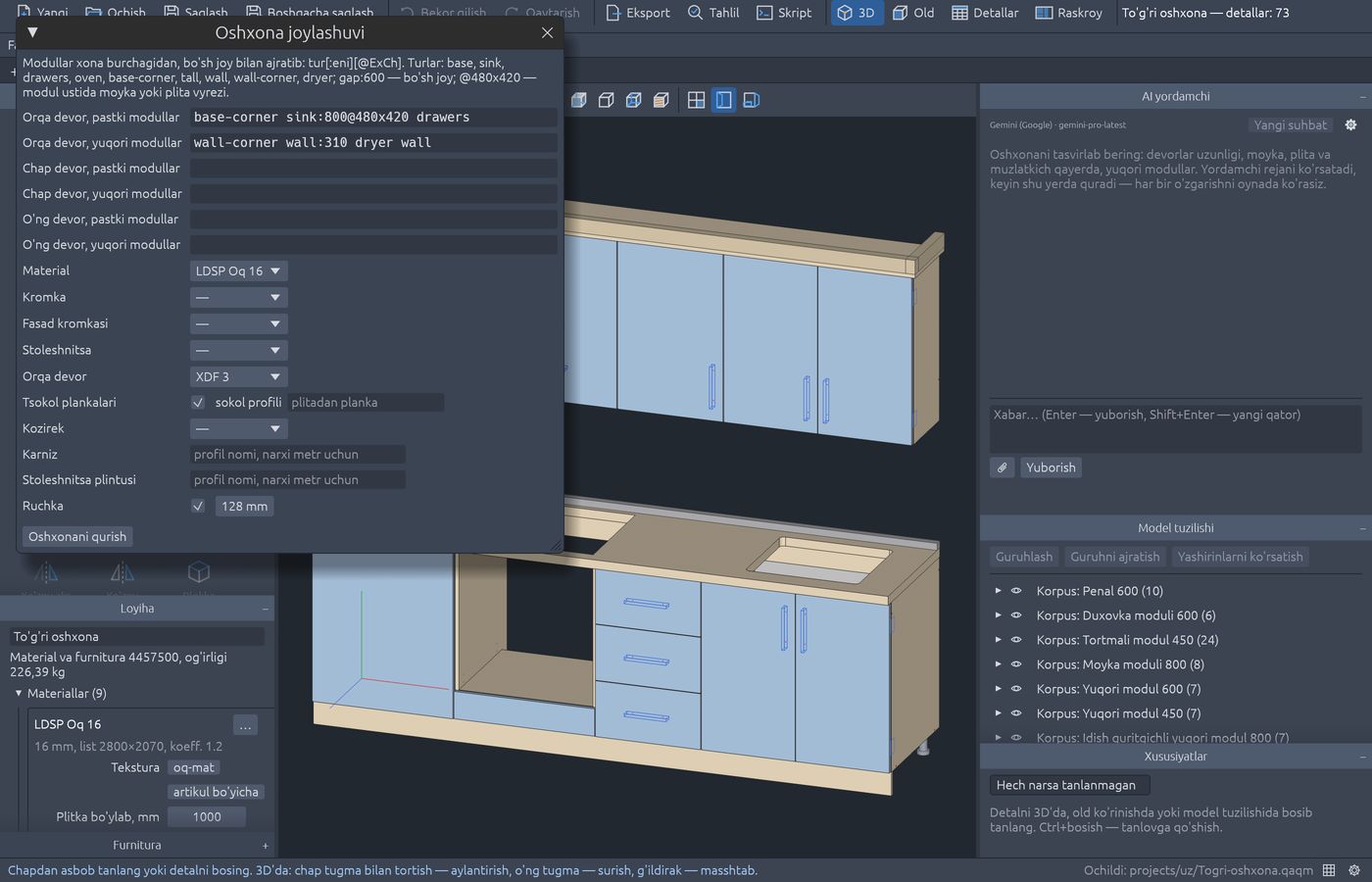1372x882 pixels.
Task: Click the highlighted side-panel layout icon
Action: click(x=723, y=100)
